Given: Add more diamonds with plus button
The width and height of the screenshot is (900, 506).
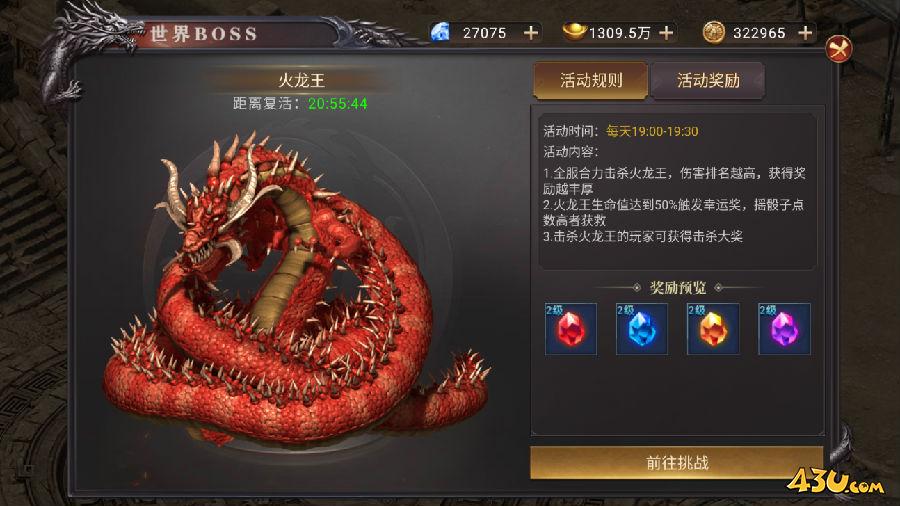Looking at the screenshot, I should (531, 33).
